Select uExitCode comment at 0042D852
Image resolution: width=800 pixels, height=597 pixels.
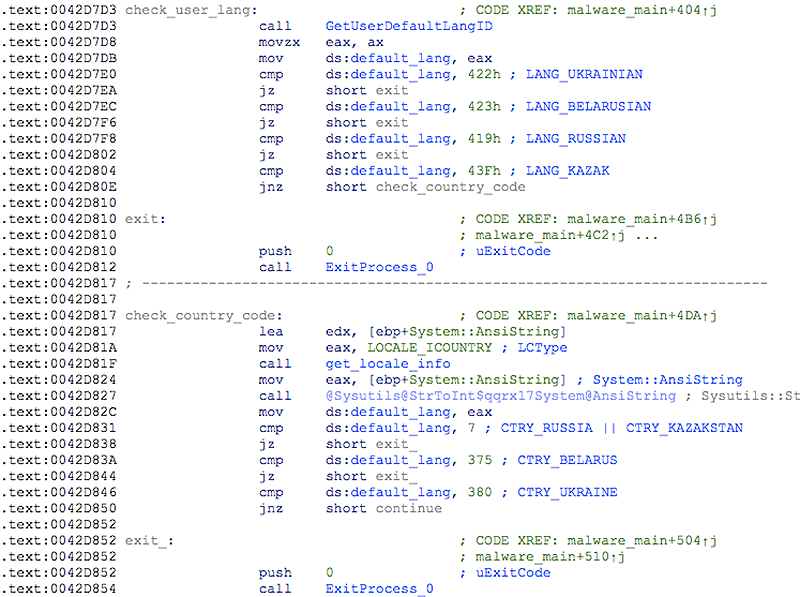click(513, 573)
